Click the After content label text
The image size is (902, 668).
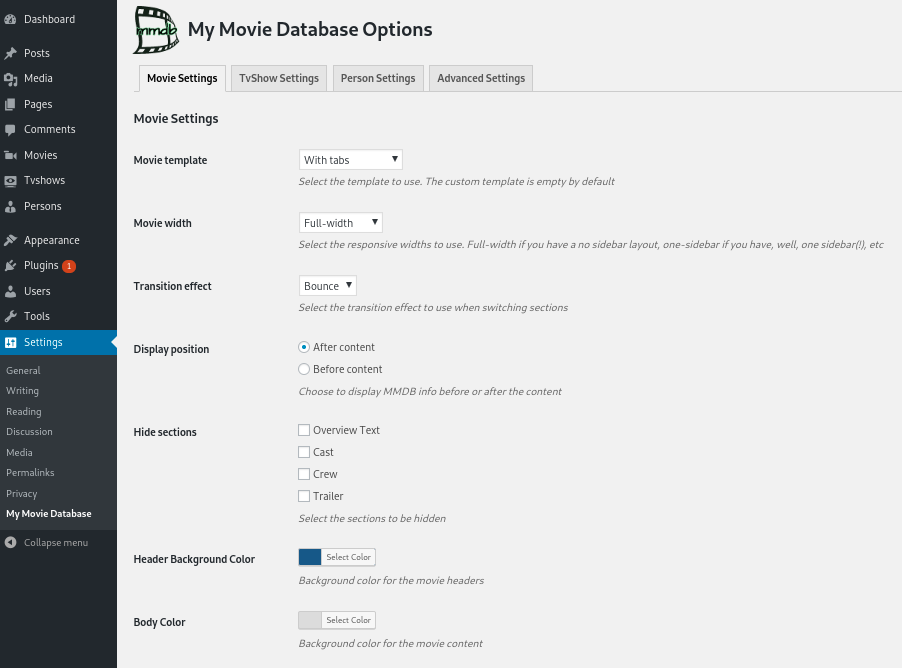pyautogui.click(x=343, y=347)
